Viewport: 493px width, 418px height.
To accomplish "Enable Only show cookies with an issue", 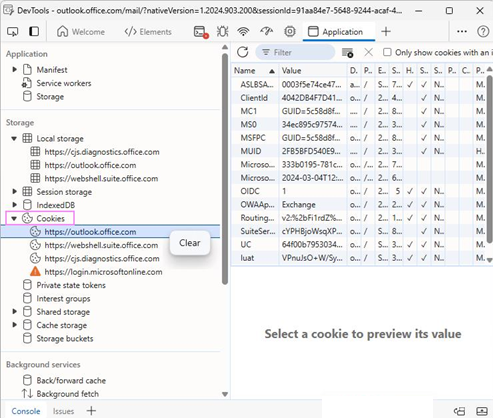I will click(387, 52).
